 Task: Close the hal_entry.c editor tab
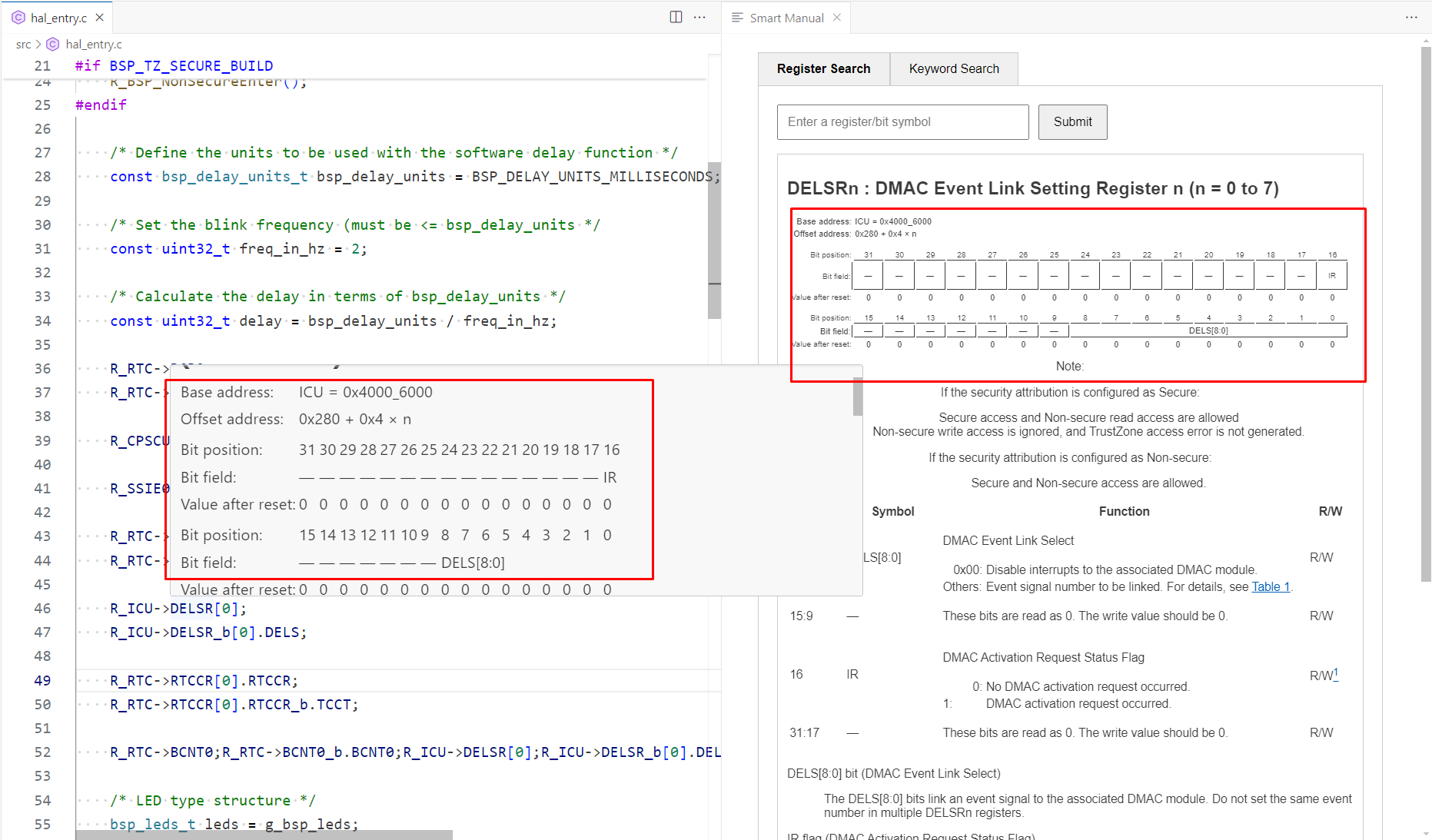(99, 18)
